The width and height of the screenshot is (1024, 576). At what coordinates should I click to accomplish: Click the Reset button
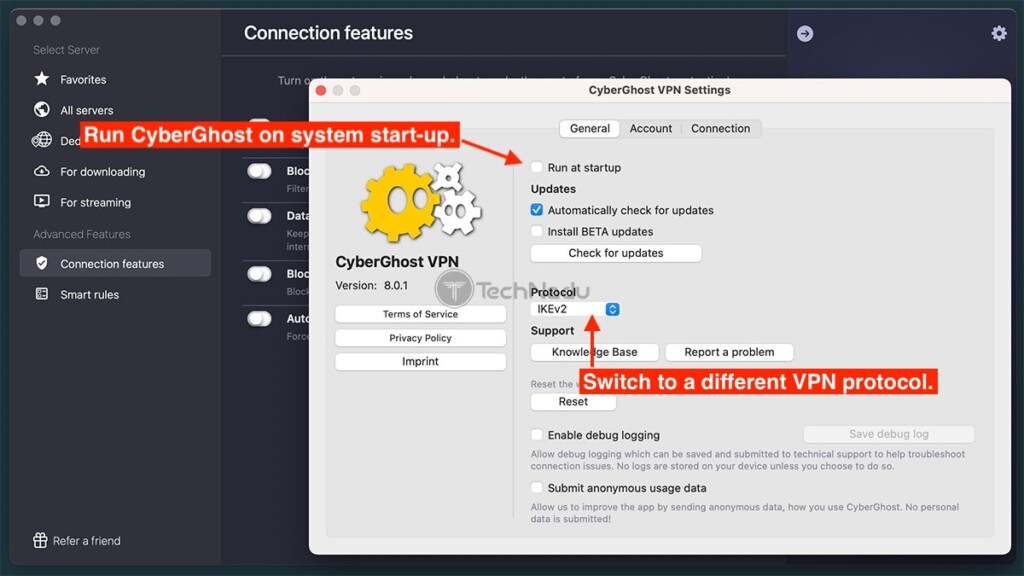click(573, 402)
